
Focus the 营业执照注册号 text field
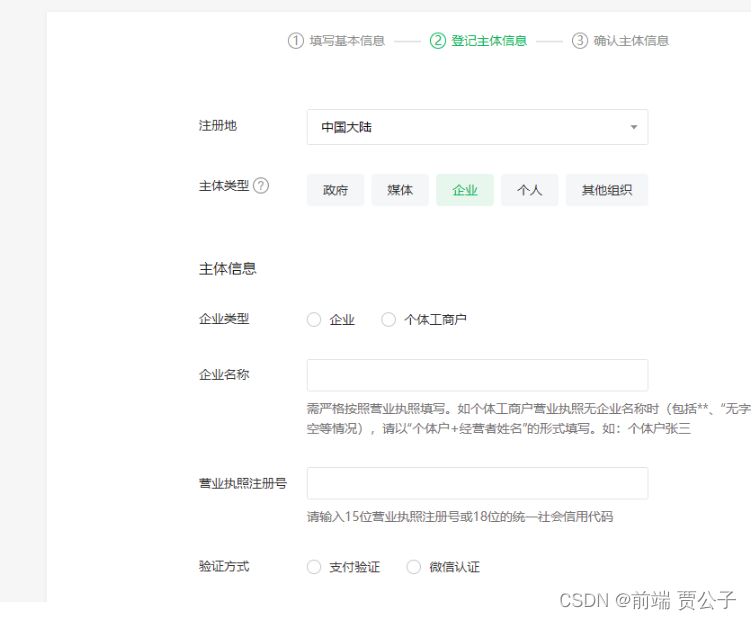point(477,483)
